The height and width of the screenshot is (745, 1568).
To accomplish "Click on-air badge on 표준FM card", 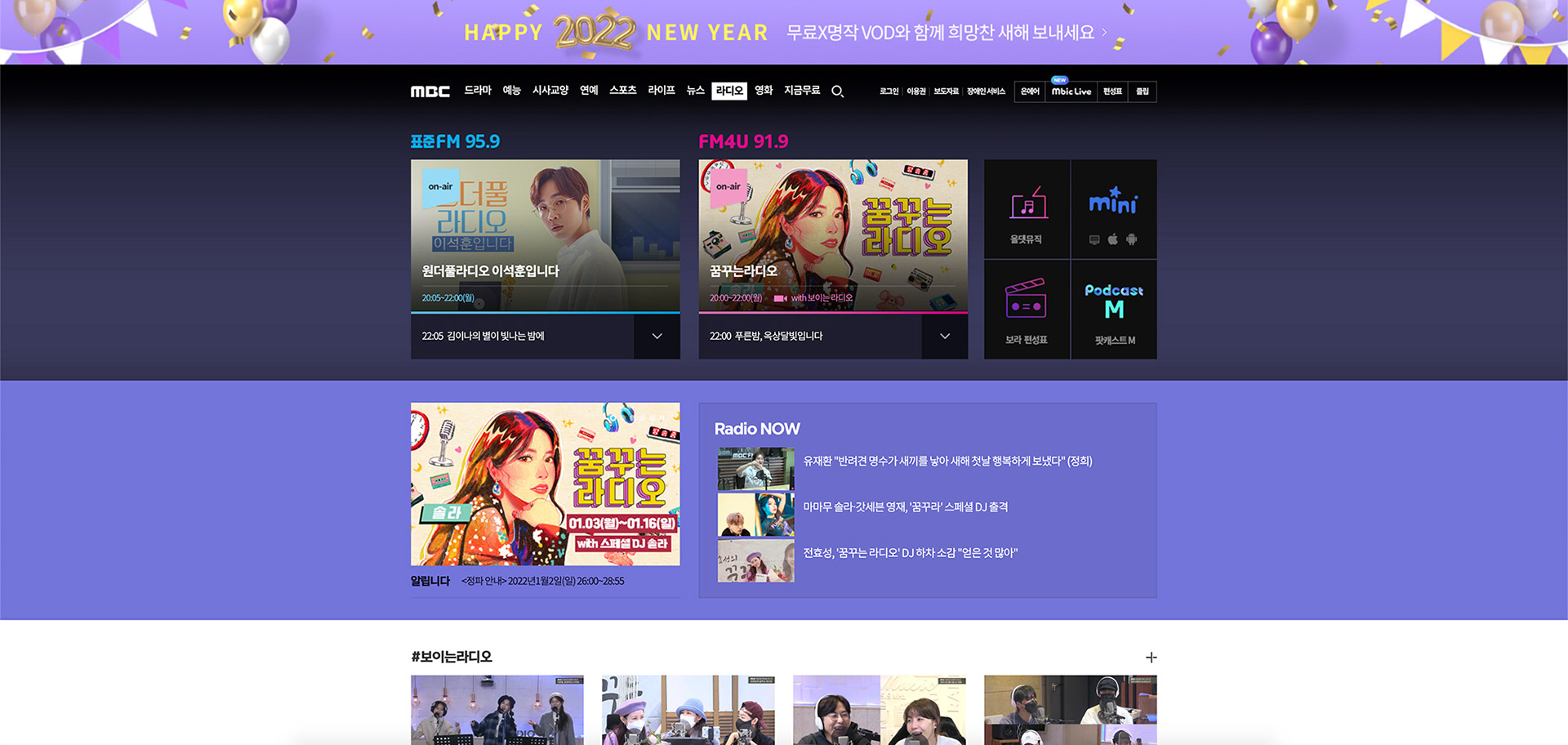I will (x=440, y=187).
